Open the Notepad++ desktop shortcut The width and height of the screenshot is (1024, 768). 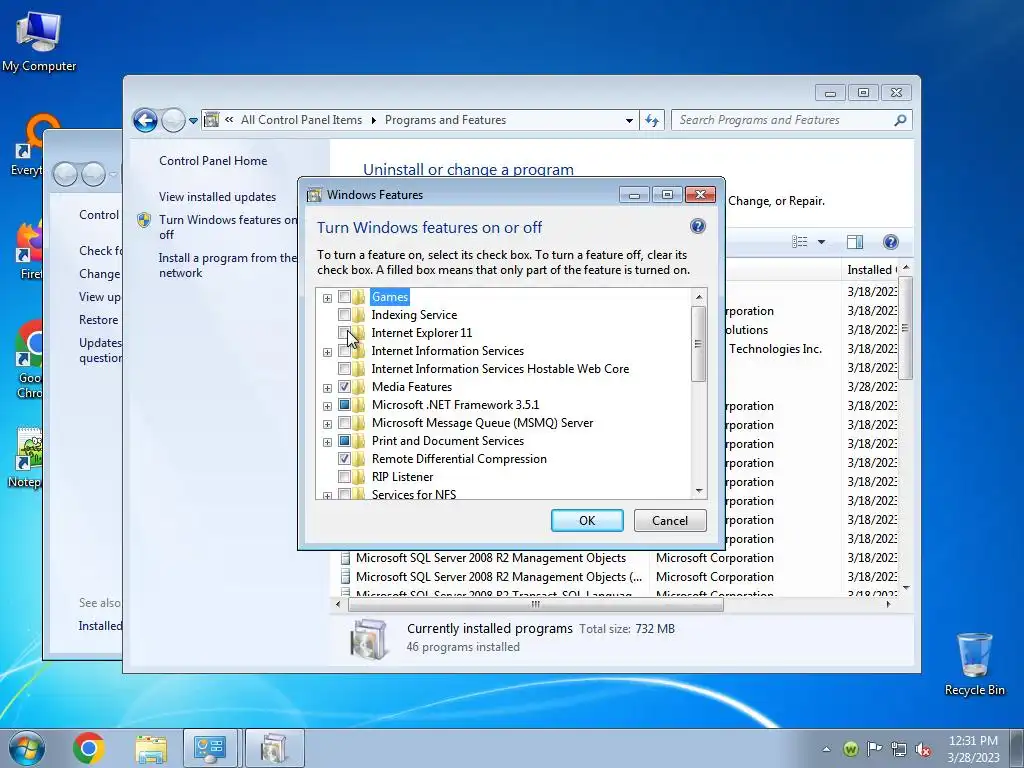point(27,457)
